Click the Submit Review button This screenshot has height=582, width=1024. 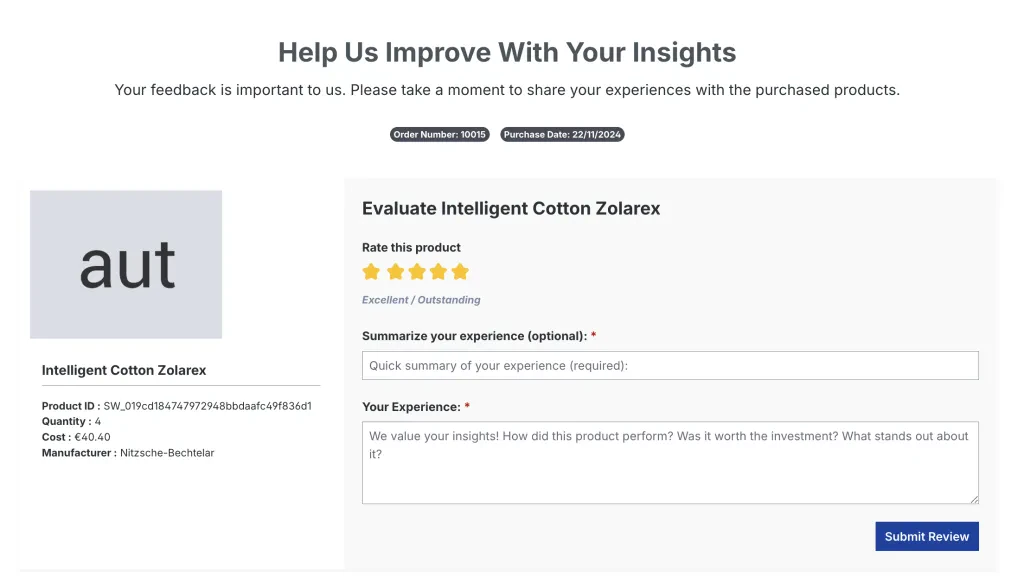926,536
